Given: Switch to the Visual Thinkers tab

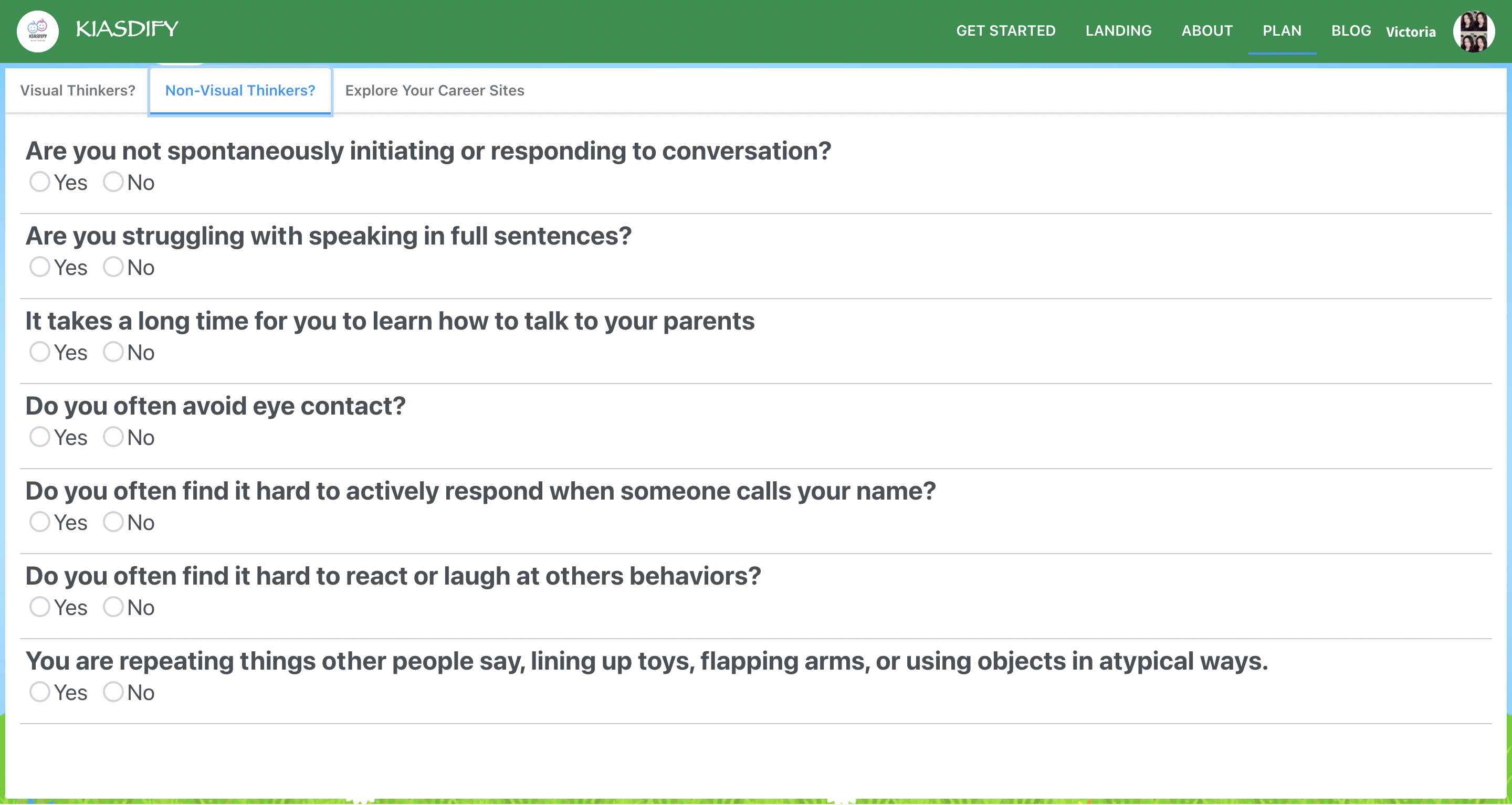Looking at the screenshot, I should [x=78, y=90].
